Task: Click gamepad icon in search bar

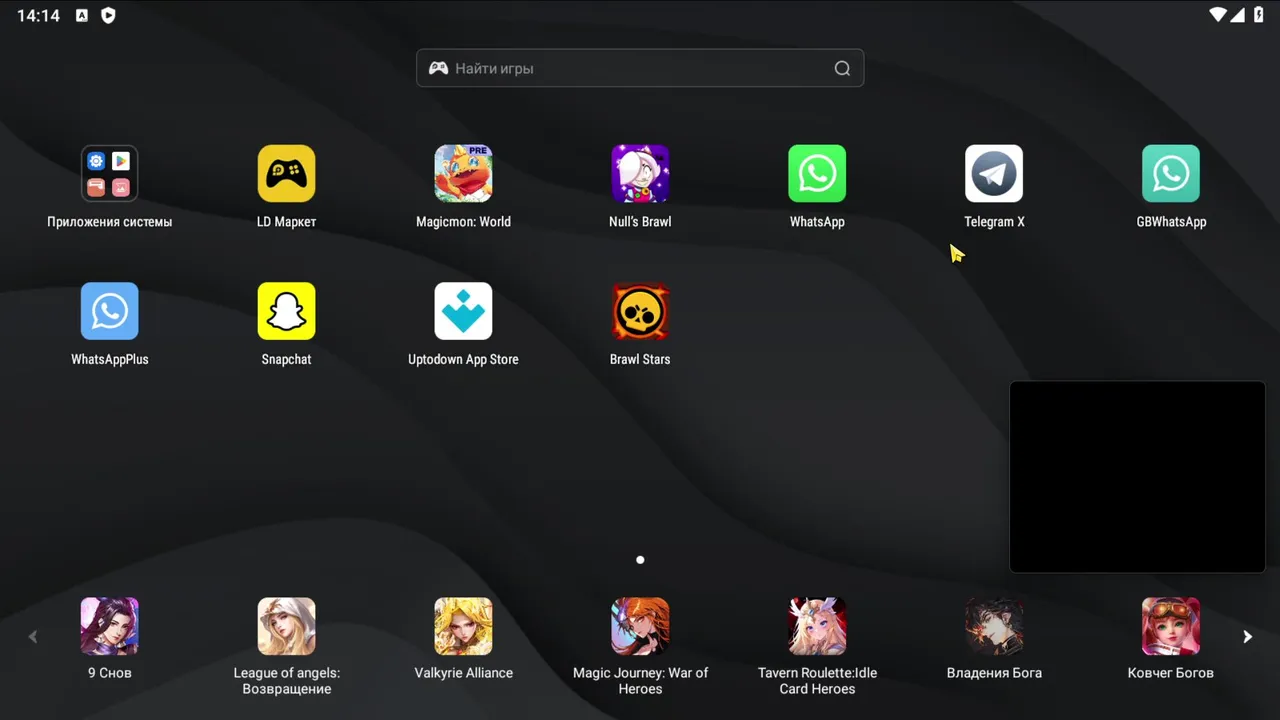Action: tap(438, 68)
